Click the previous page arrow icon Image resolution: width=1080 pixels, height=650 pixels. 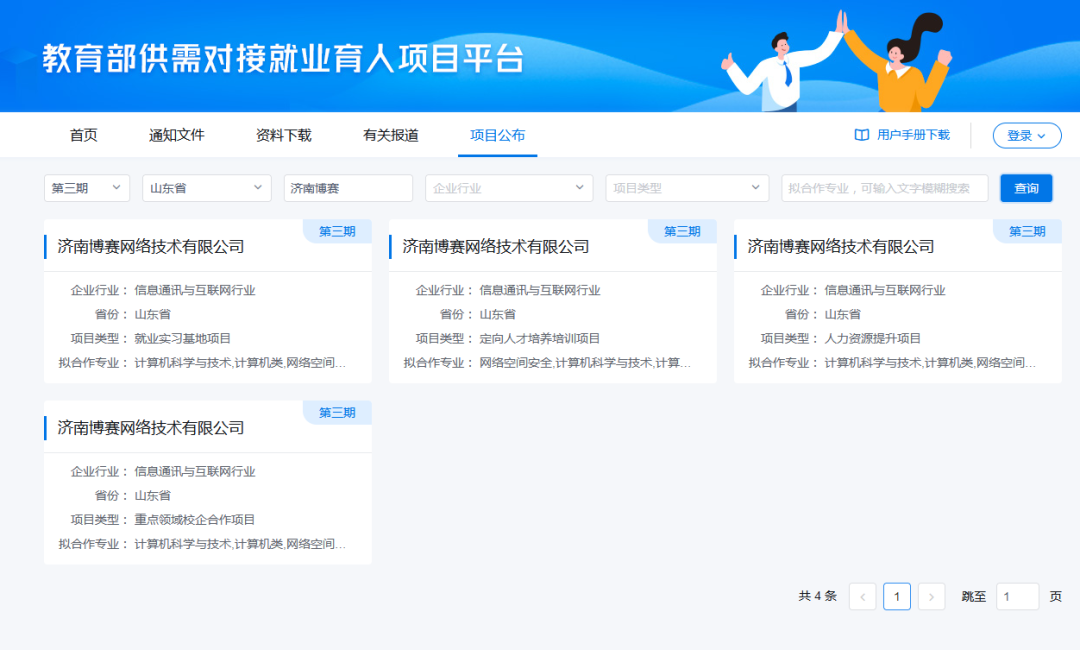click(x=862, y=596)
